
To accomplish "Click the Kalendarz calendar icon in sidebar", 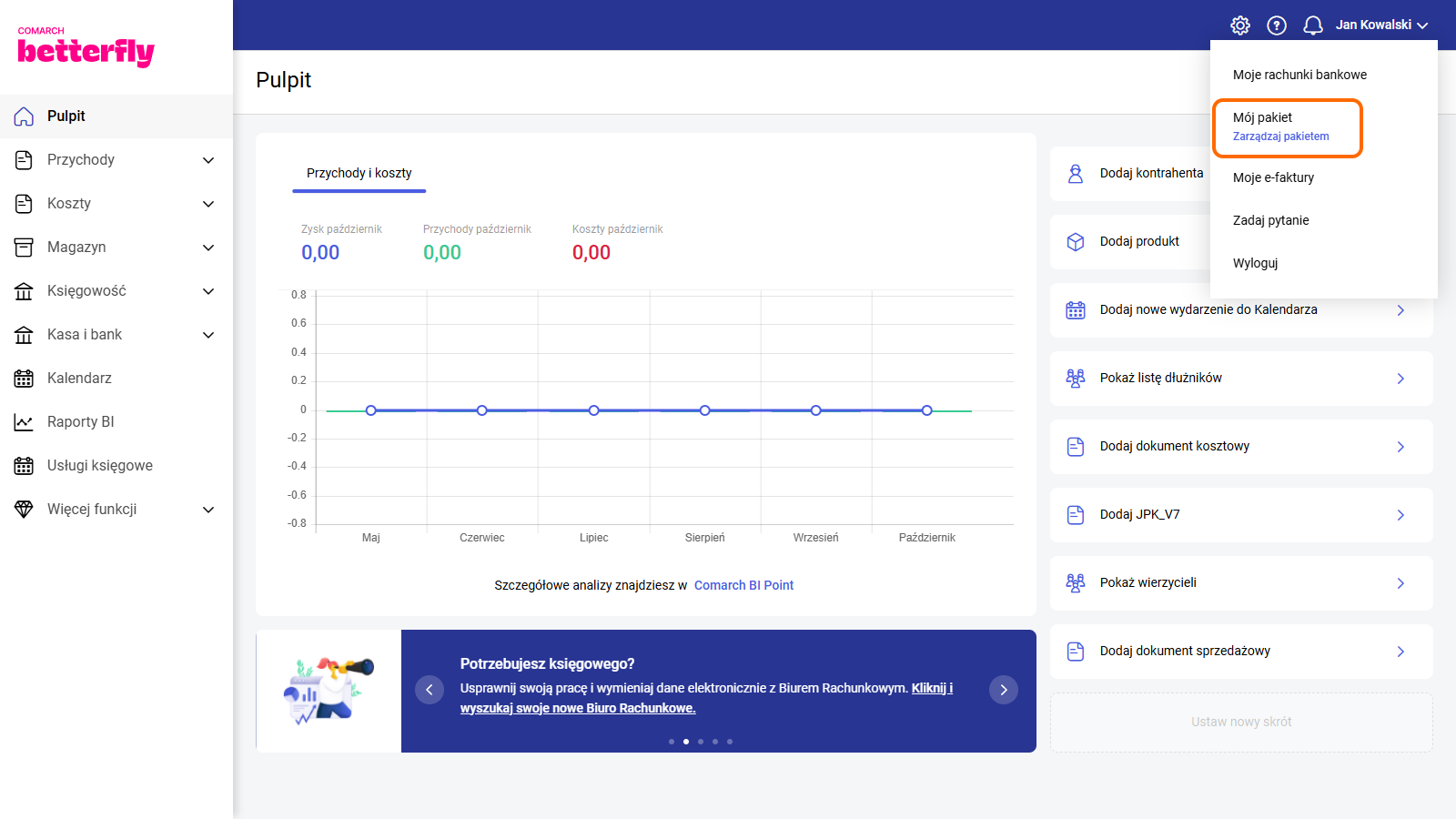I will tap(24, 379).
